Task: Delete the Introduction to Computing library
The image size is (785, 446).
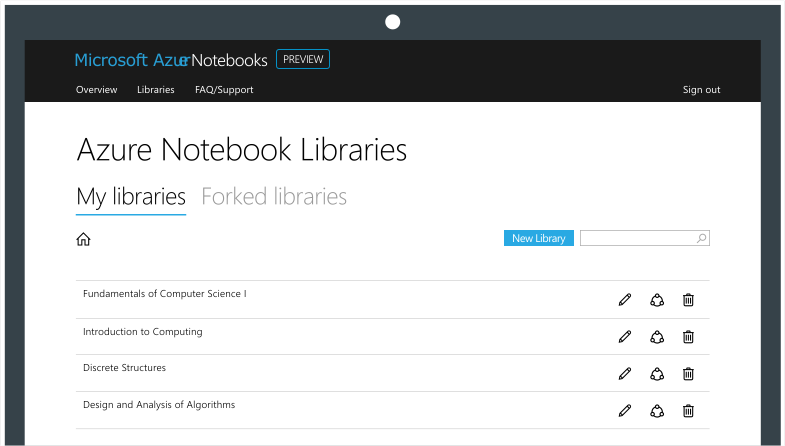Action: pos(688,337)
